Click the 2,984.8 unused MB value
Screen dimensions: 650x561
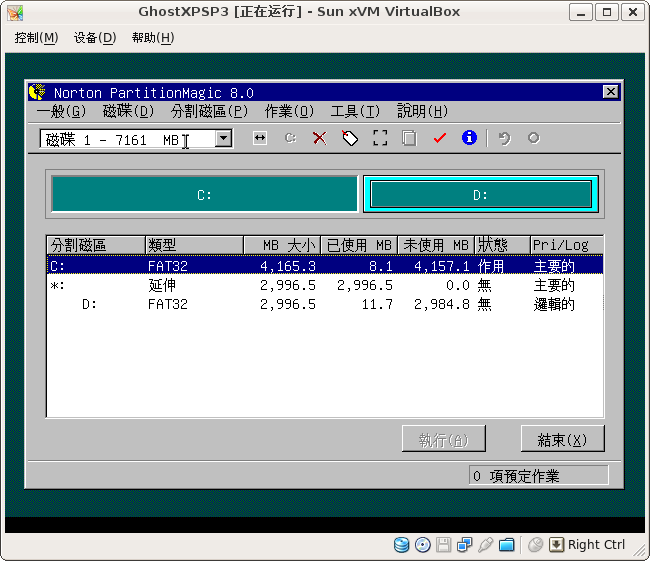(442, 305)
